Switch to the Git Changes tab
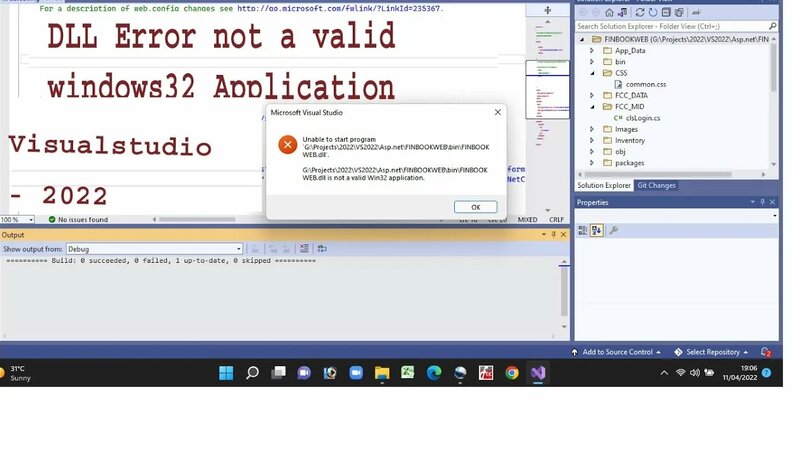The image size is (800, 450). pos(656,186)
